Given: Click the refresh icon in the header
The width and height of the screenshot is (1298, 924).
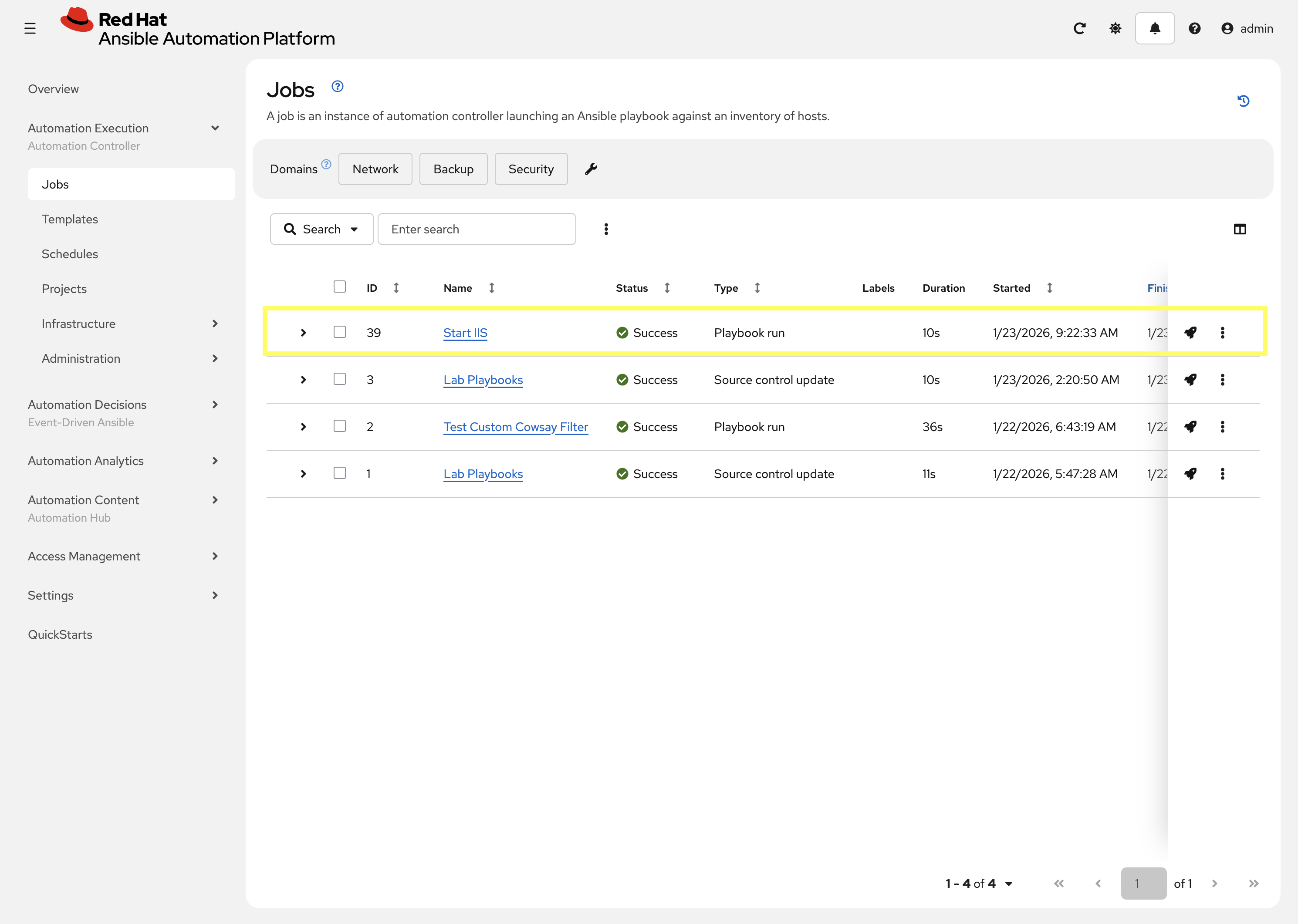Looking at the screenshot, I should pos(1079,28).
